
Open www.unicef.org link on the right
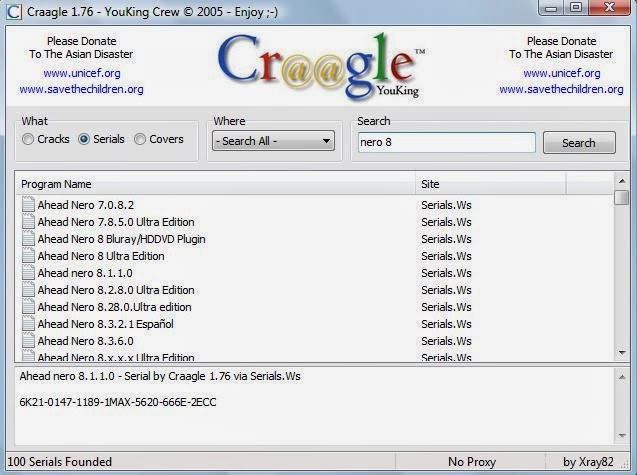point(561,73)
